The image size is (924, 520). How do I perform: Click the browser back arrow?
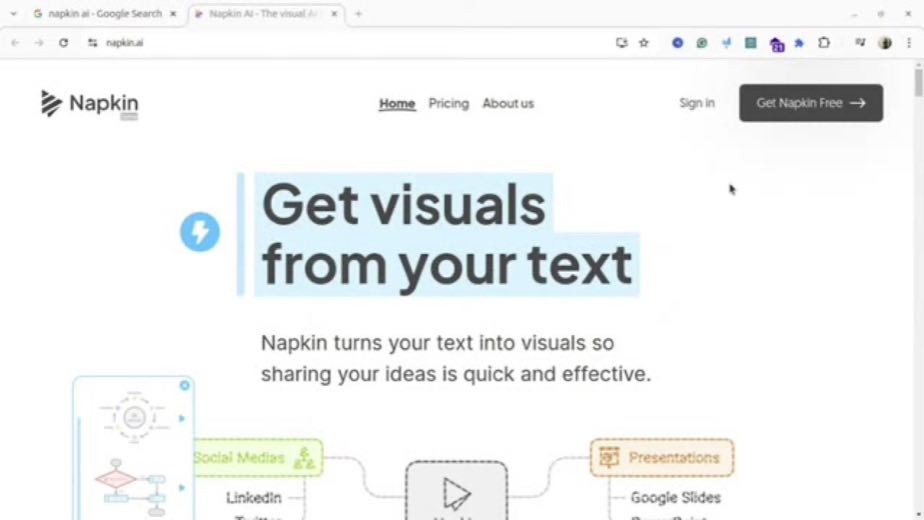[15, 42]
